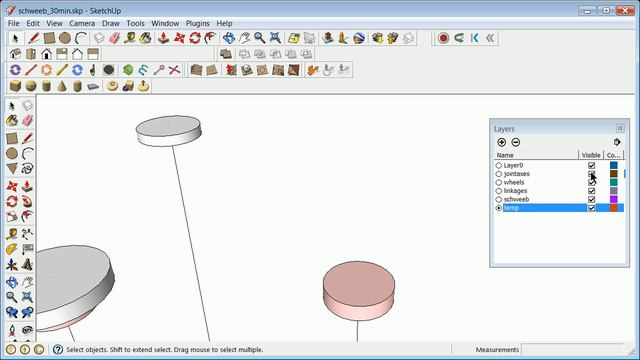Click the status bar help question icon
Viewport: 640px width, 360px height.
pyautogui.click(x=58, y=349)
